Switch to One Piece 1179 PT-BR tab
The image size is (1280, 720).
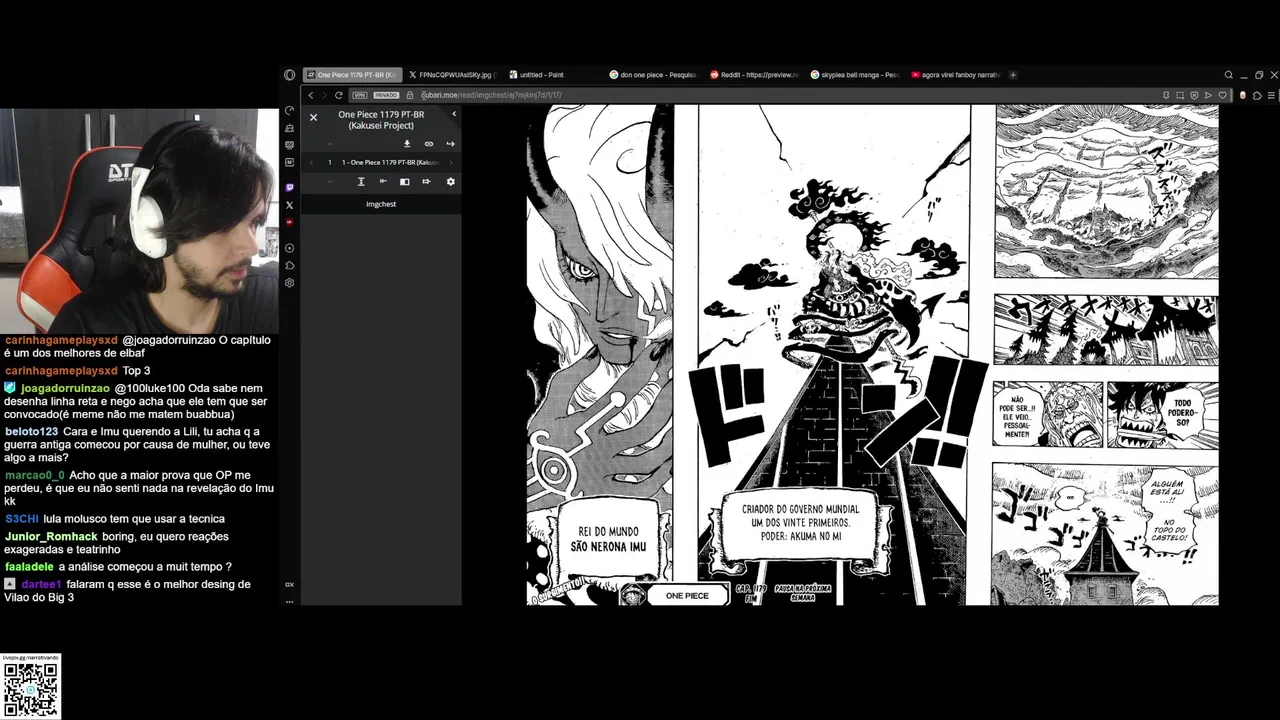click(x=352, y=75)
